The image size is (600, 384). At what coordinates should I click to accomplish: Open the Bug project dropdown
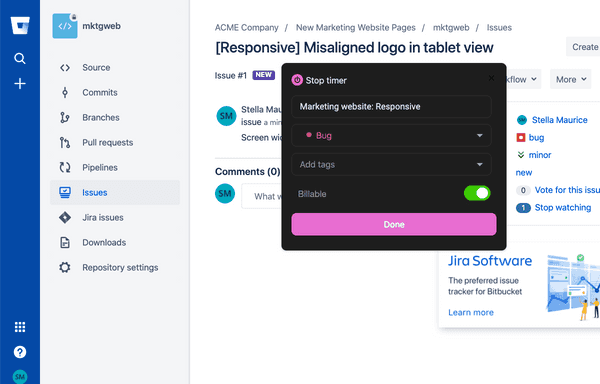[391, 135]
